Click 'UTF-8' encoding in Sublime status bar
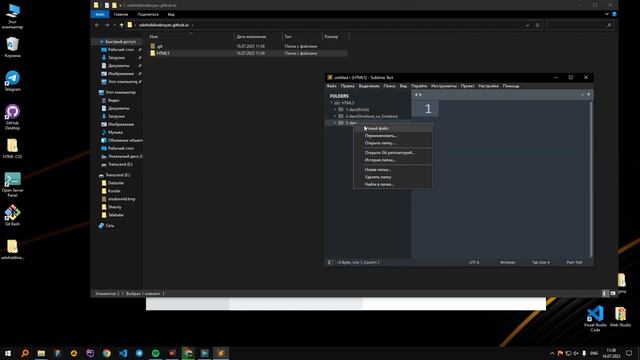 click(474, 262)
